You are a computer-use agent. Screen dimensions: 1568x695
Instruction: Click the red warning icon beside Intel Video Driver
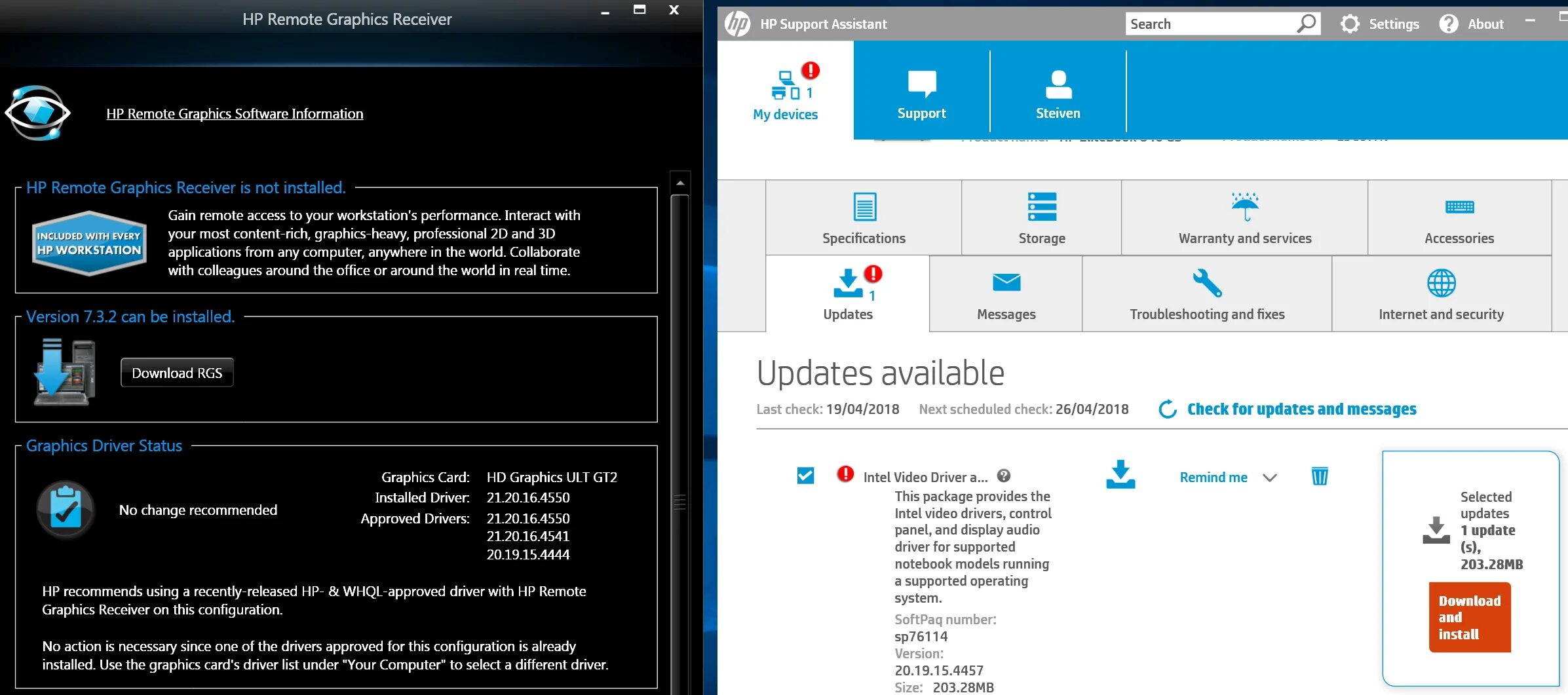pos(845,474)
